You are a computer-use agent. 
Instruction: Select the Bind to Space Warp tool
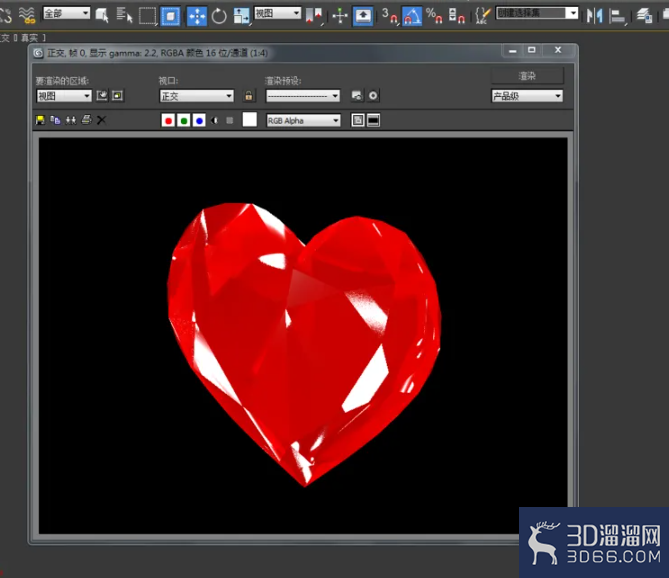tap(26, 15)
